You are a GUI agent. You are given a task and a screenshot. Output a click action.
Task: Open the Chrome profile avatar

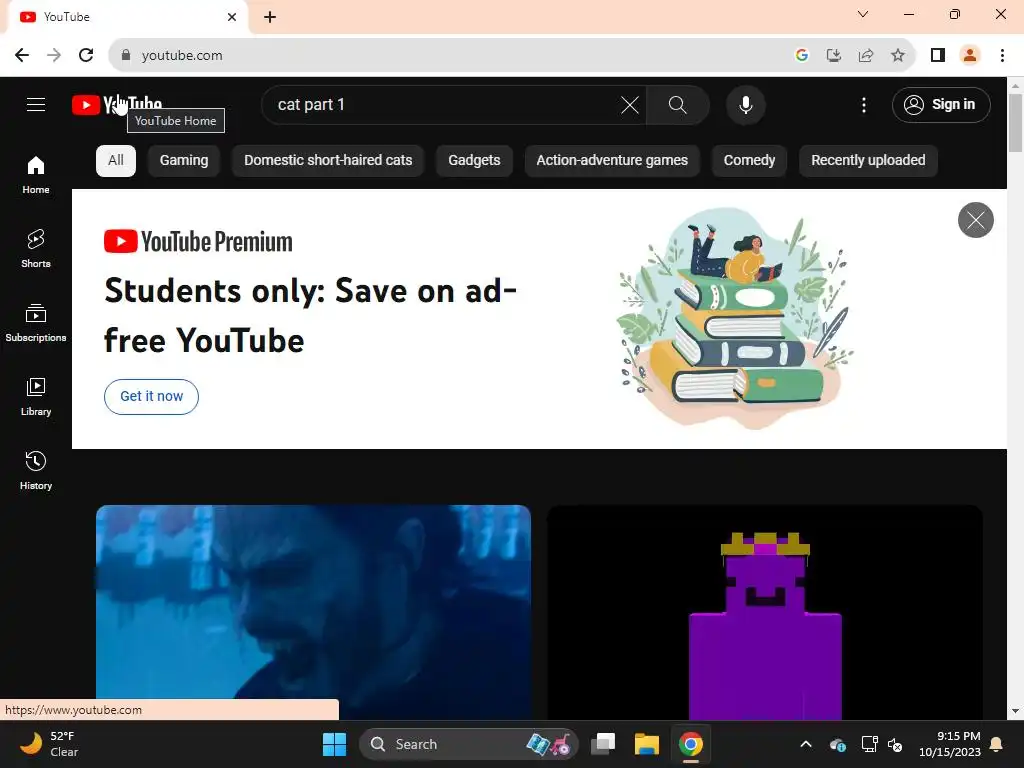pos(970,56)
